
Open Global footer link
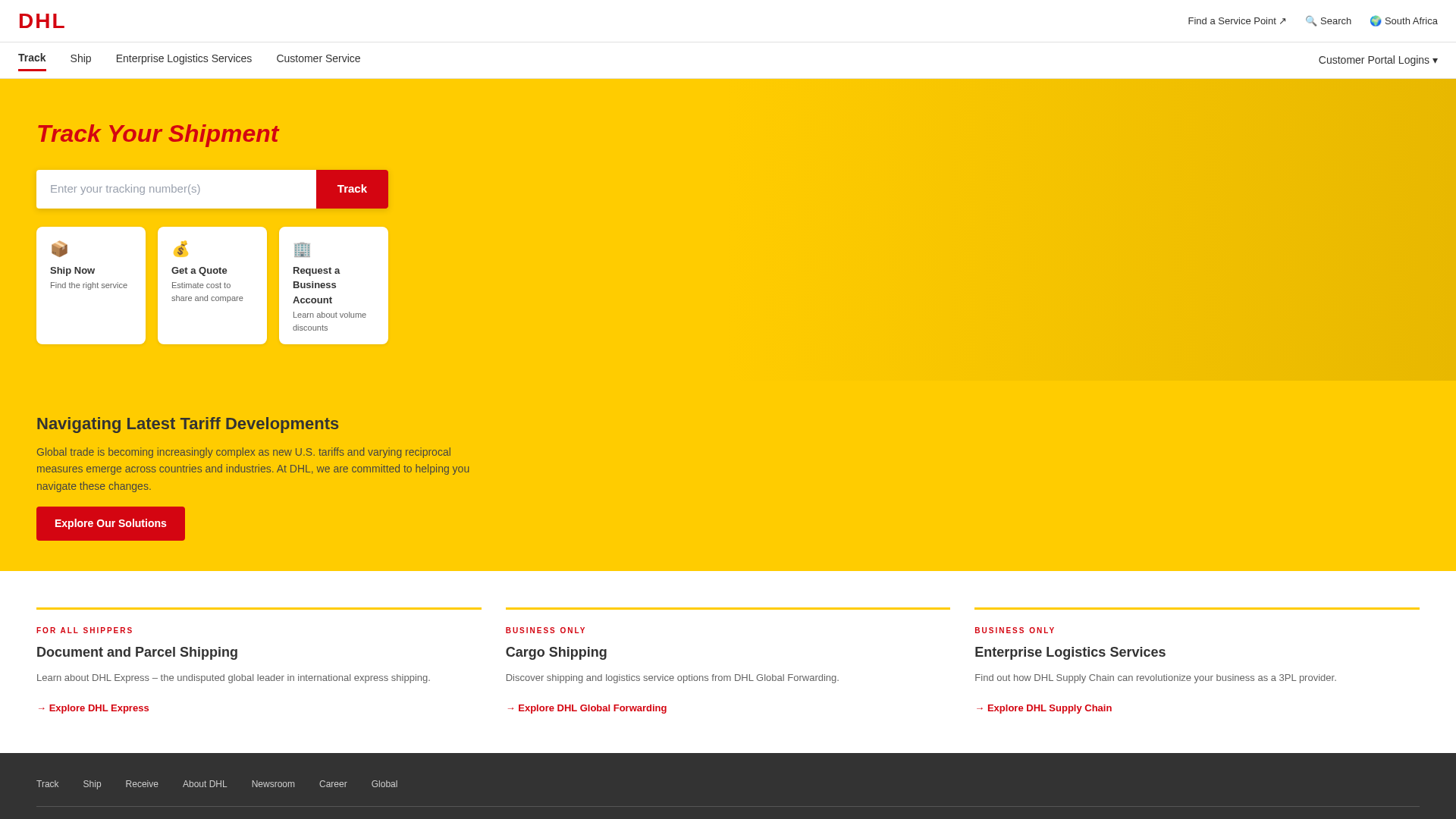[x=384, y=784]
